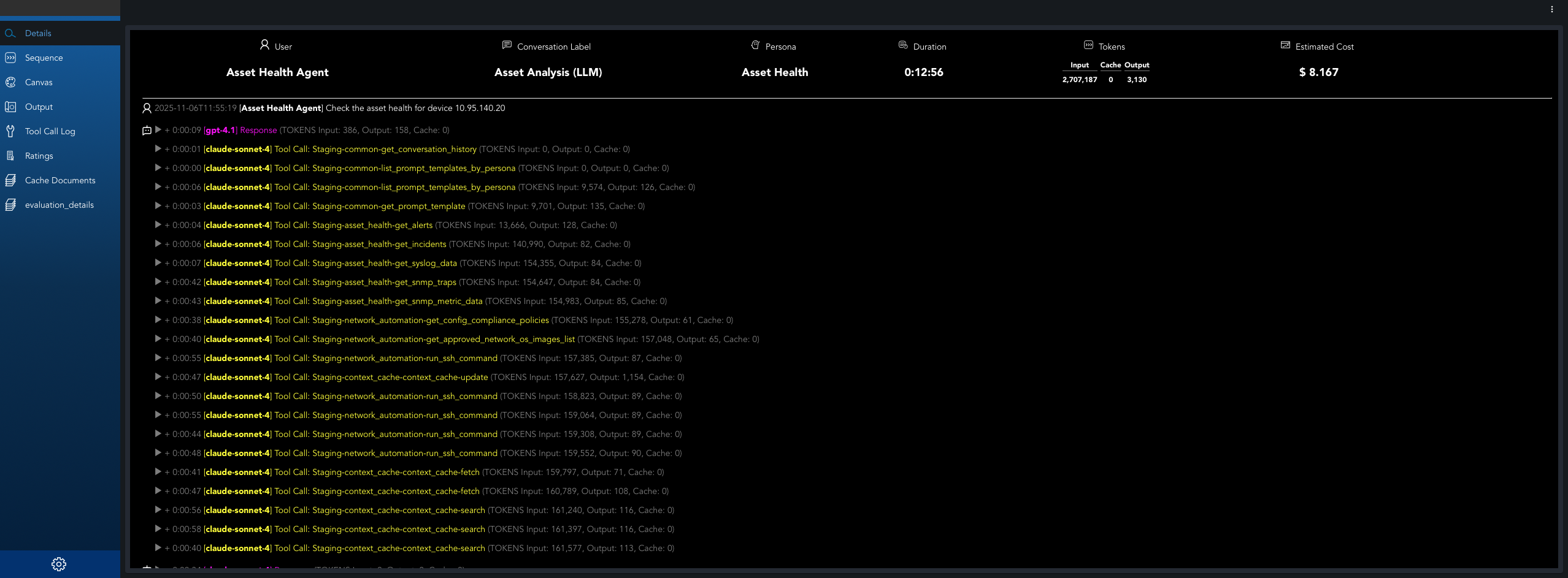Click the Canvas palette icon
Screen dimensions: 1568x578
10,82
